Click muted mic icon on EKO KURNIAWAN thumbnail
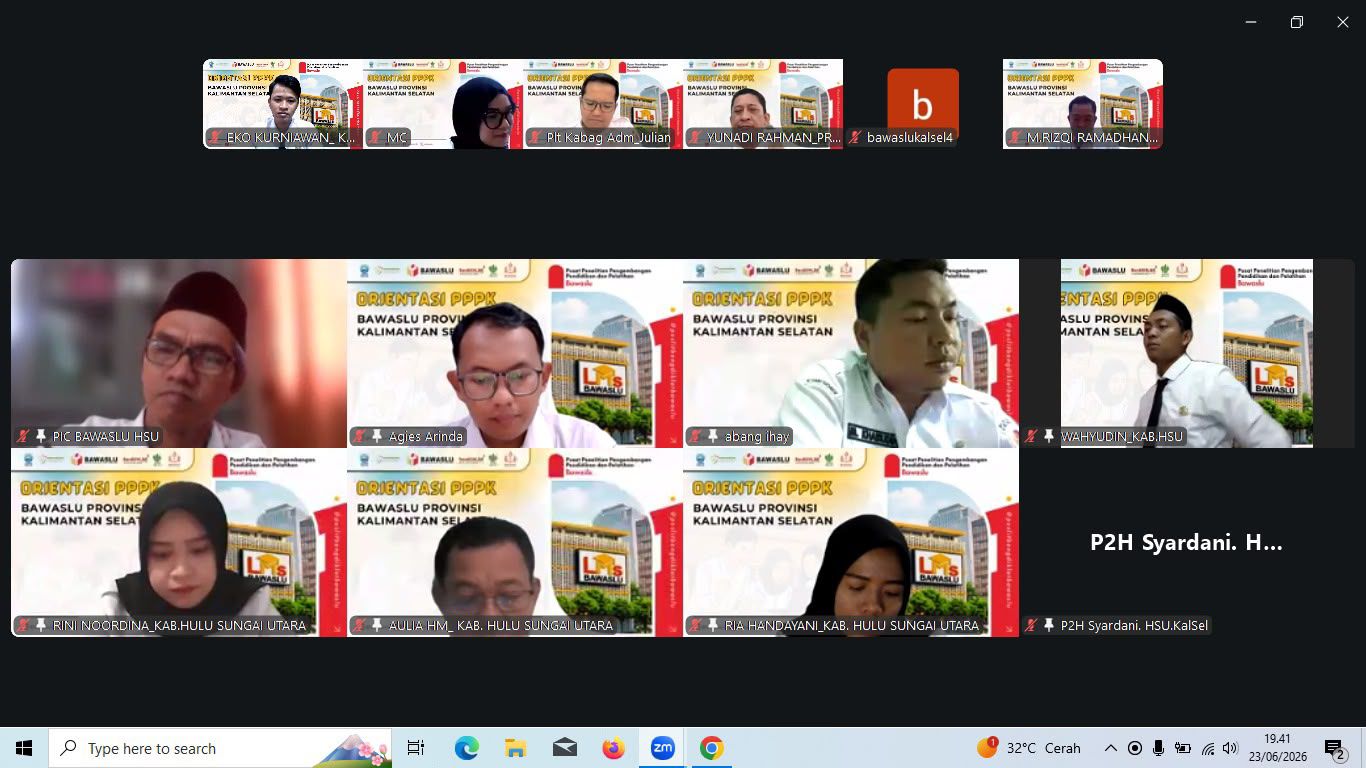1366x768 pixels. tap(215, 138)
